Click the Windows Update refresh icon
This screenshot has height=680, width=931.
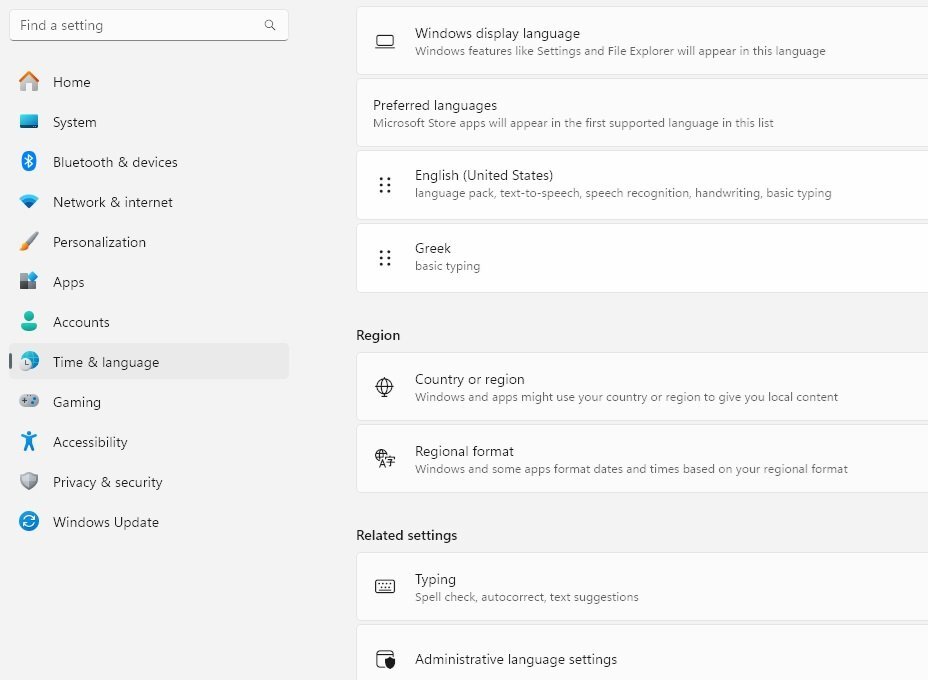(28, 521)
